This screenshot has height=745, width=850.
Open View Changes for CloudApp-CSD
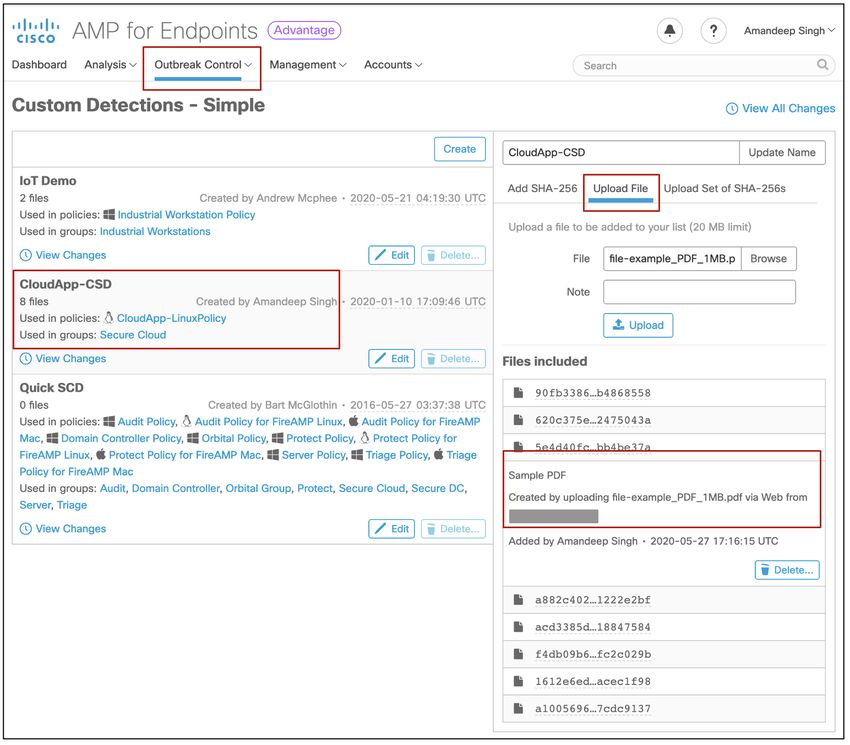(x=71, y=358)
